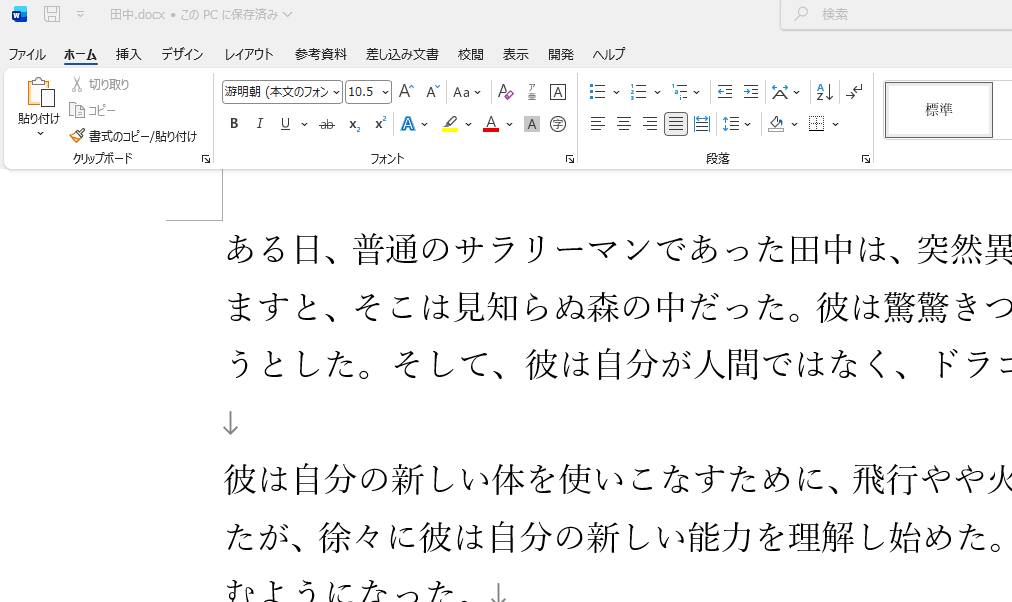Open クリップボード dialog launcher
Screen dimensions: 1012x602
(206, 159)
